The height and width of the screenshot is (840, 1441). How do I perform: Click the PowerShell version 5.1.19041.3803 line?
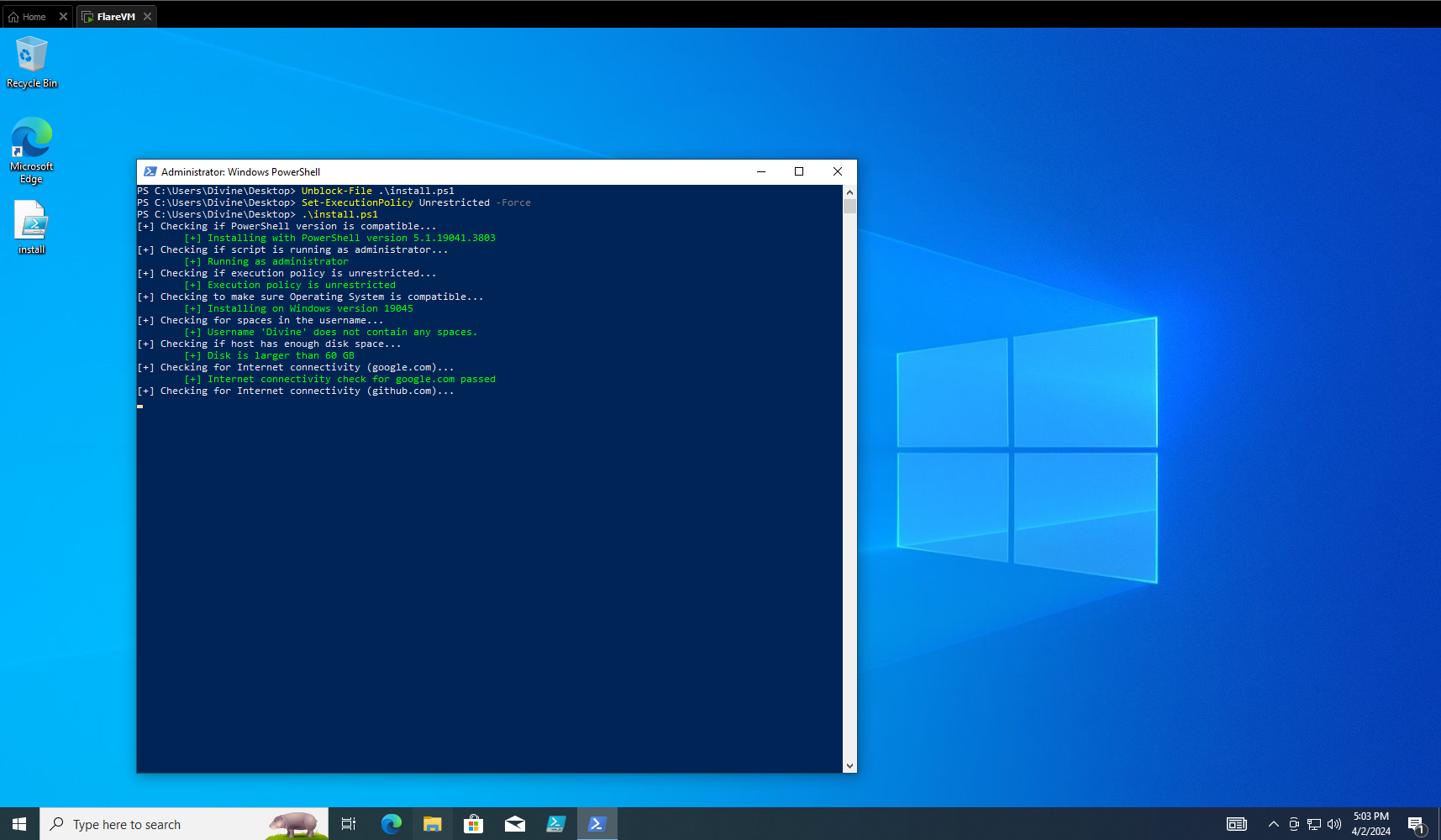pos(339,238)
